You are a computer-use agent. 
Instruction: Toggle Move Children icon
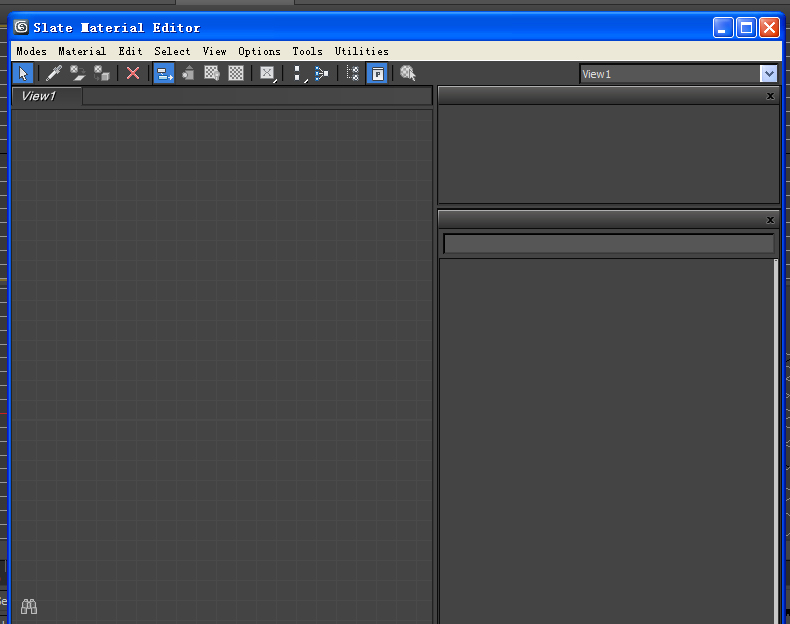click(164, 74)
